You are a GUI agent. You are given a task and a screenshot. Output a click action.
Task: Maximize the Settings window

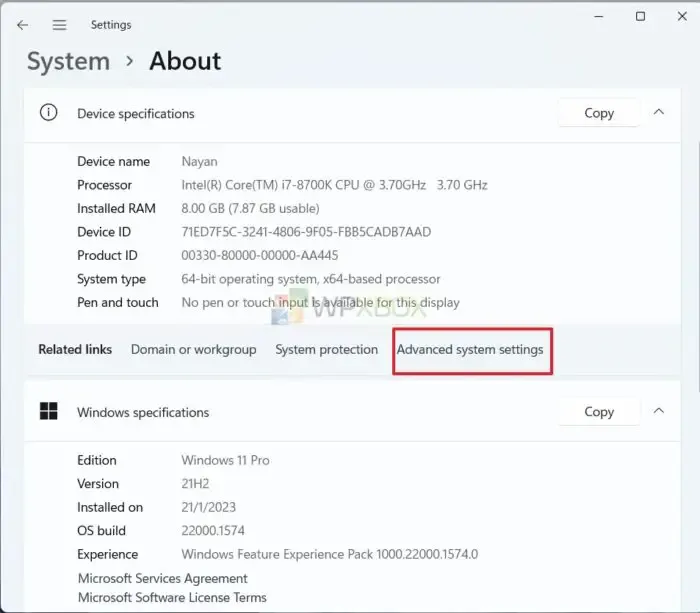point(640,17)
